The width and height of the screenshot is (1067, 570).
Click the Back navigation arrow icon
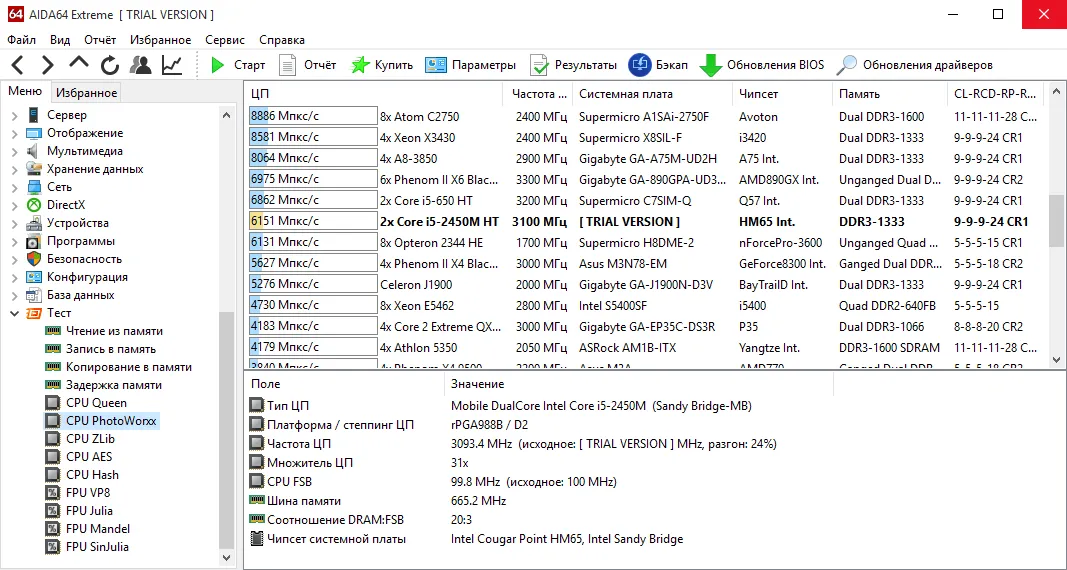pyautogui.click(x=18, y=65)
